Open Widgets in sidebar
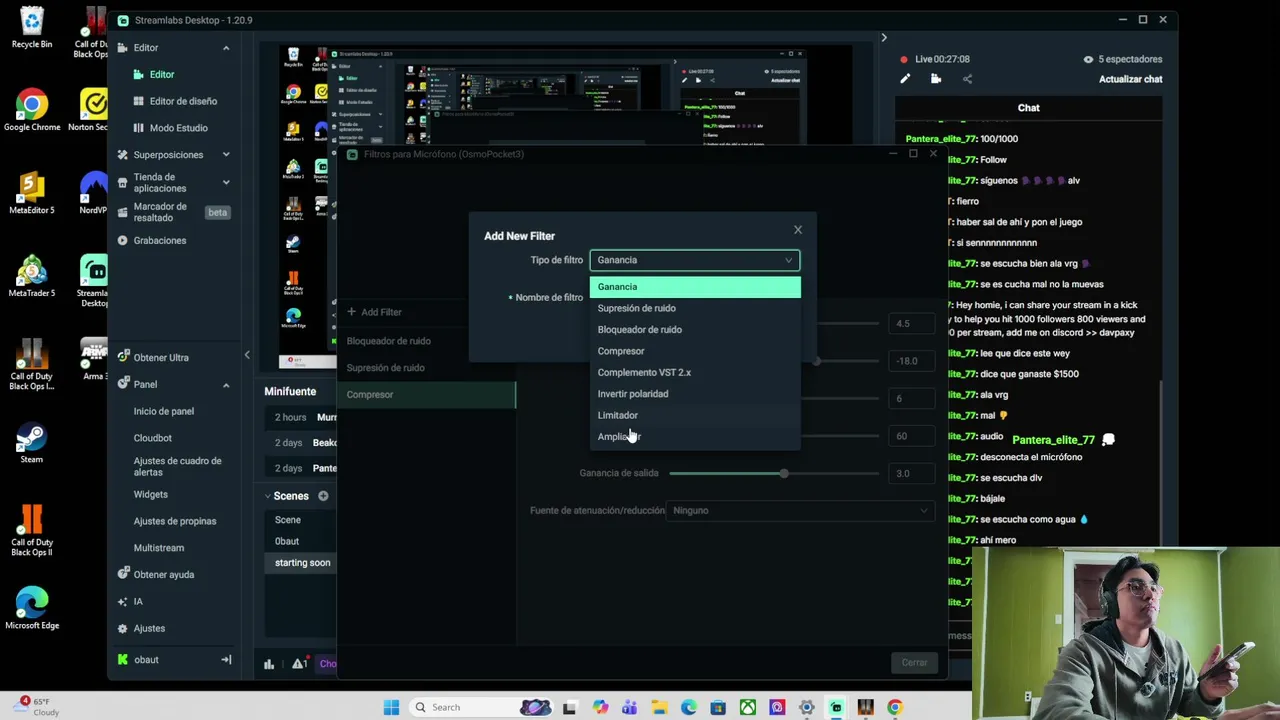The height and width of the screenshot is (720, 1280). [x=151, y=494]
